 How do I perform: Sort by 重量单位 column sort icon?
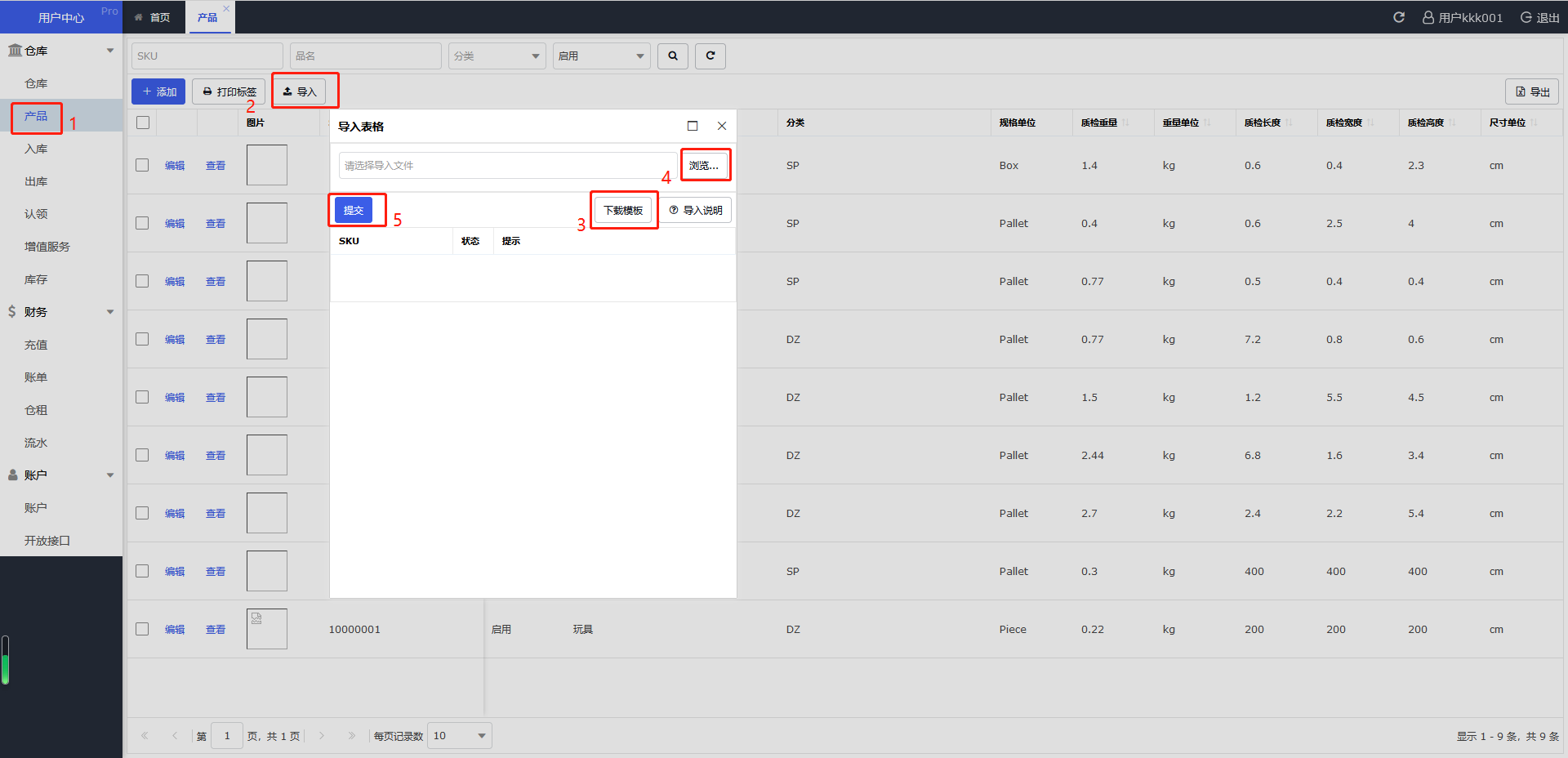click(x=1207, y=123)
